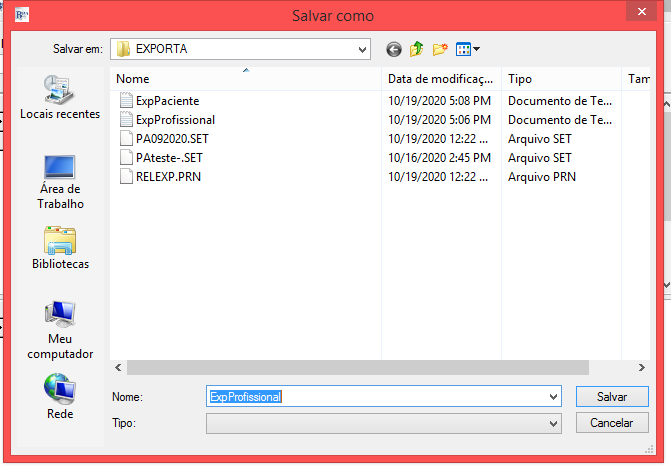Select Meu computador in sidebar

[60, 330]
